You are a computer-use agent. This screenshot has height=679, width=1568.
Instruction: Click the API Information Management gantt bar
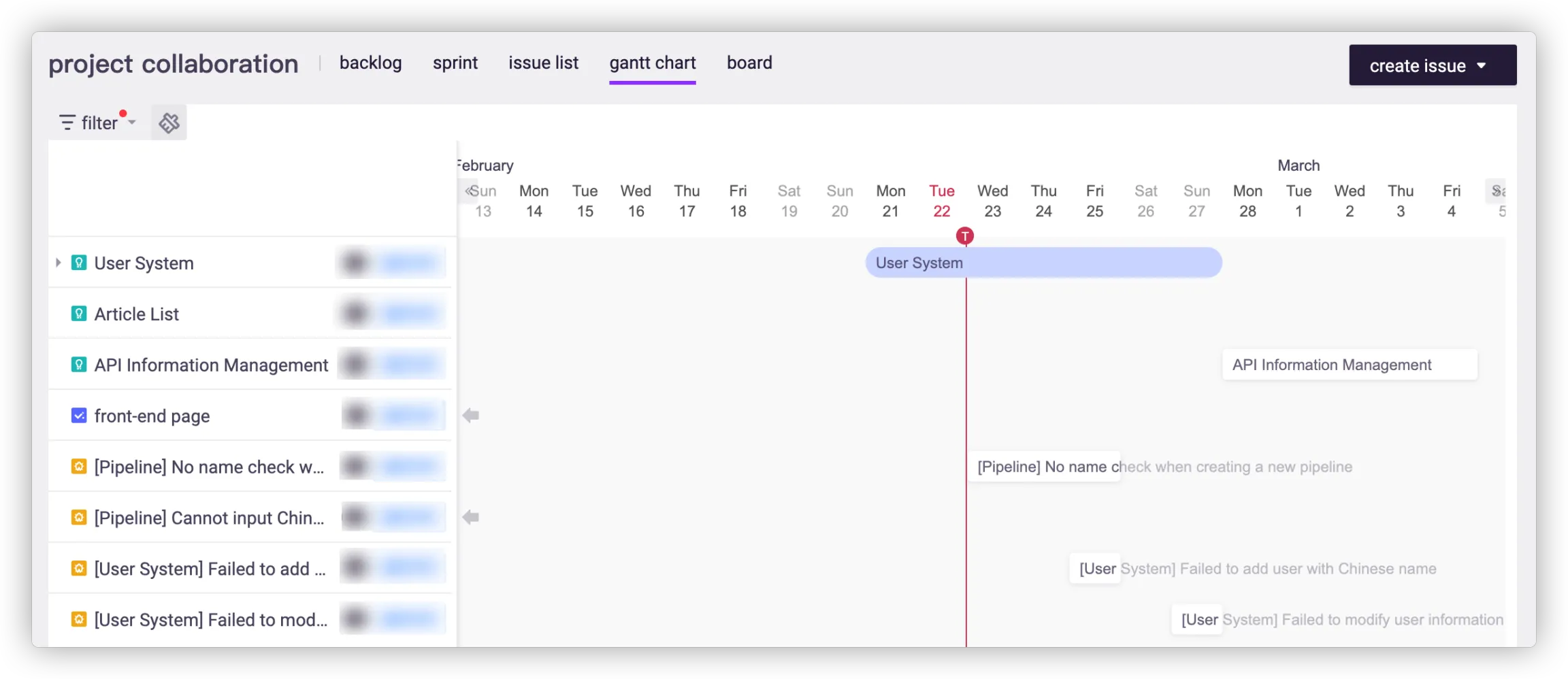point(1349,365)
